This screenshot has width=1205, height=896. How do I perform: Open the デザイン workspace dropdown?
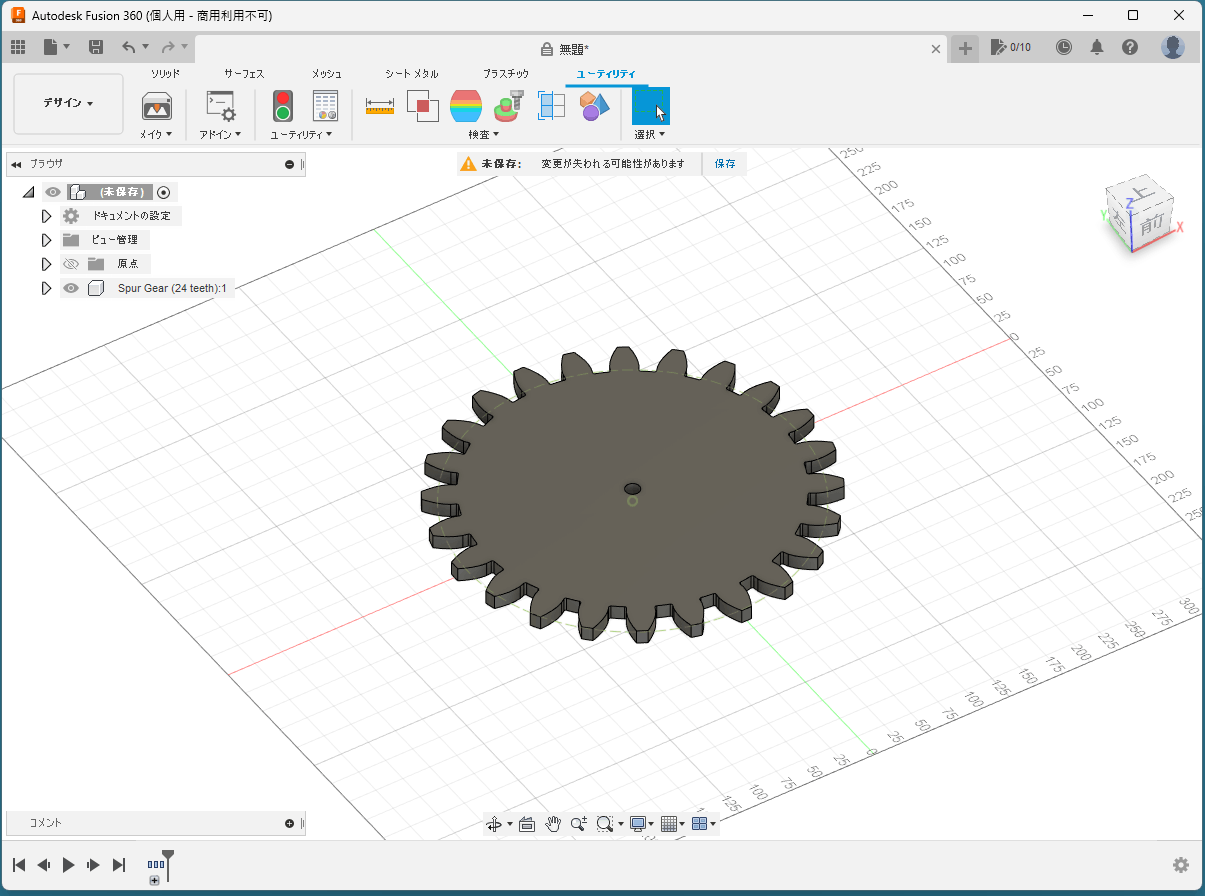pyautogui.click(x=68, y=103)
